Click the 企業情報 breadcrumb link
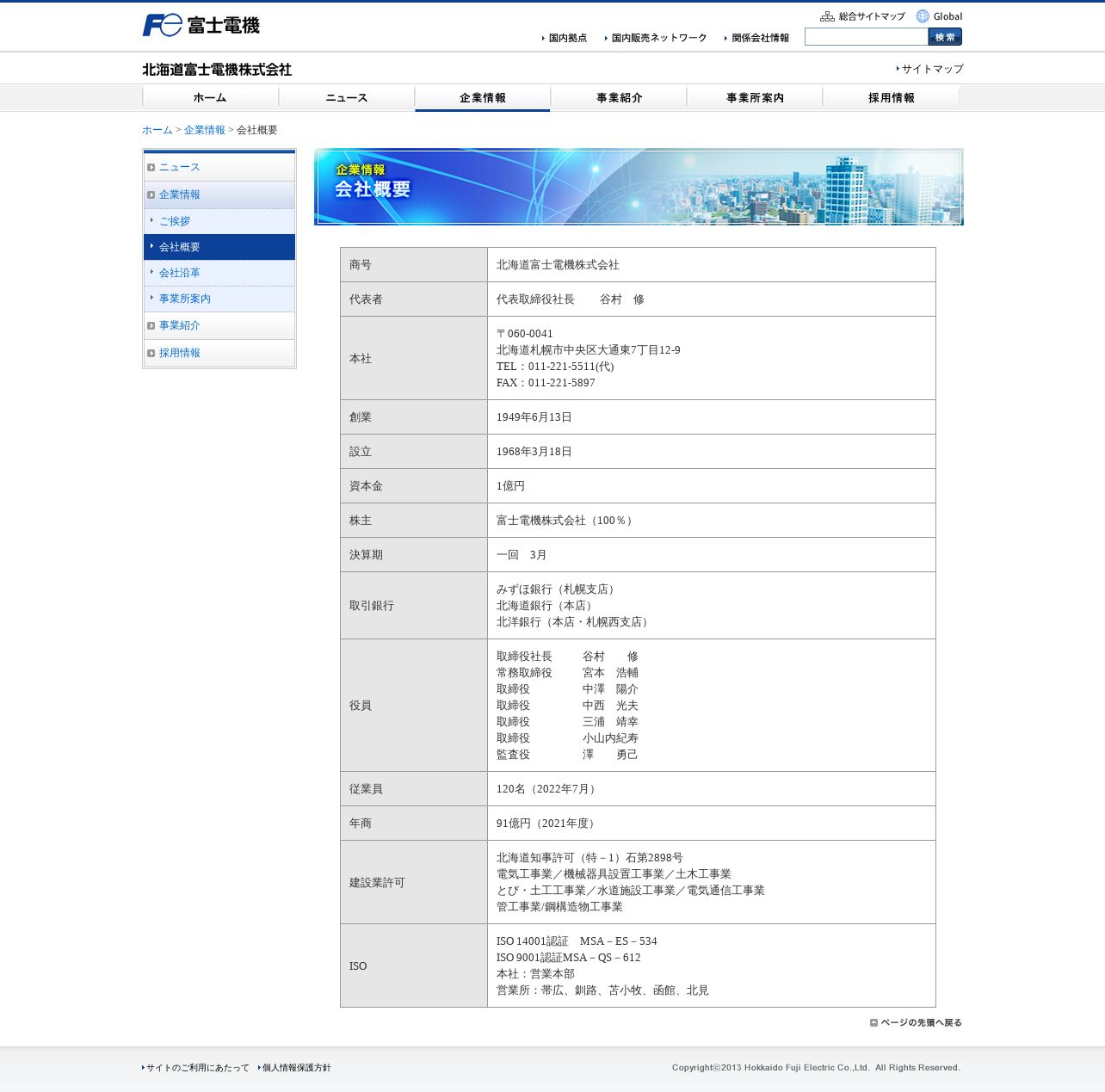1105x1092 pixels. [205, 130]
